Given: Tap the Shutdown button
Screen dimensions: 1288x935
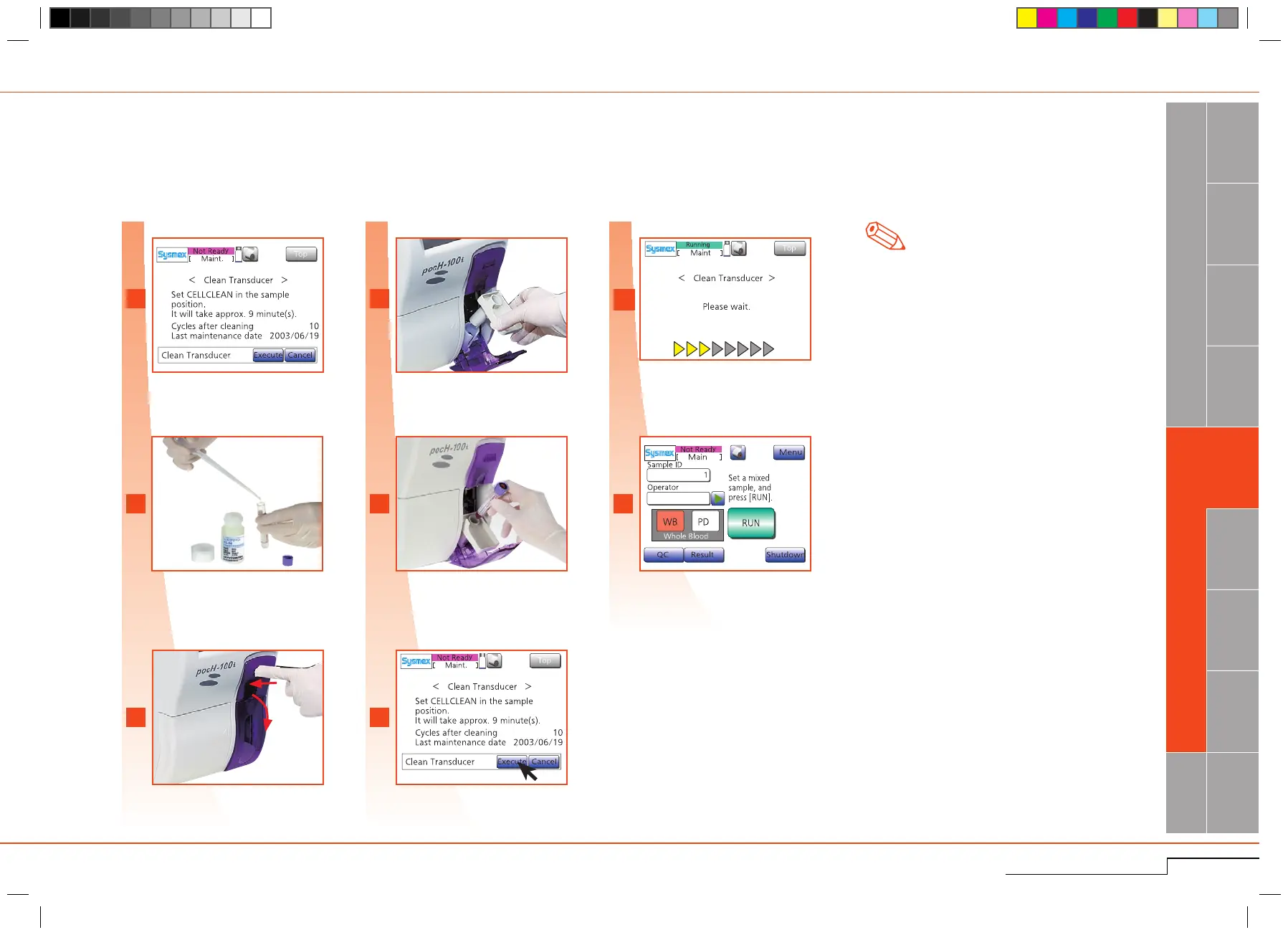Looking at the screenshot, I should 785,554.
